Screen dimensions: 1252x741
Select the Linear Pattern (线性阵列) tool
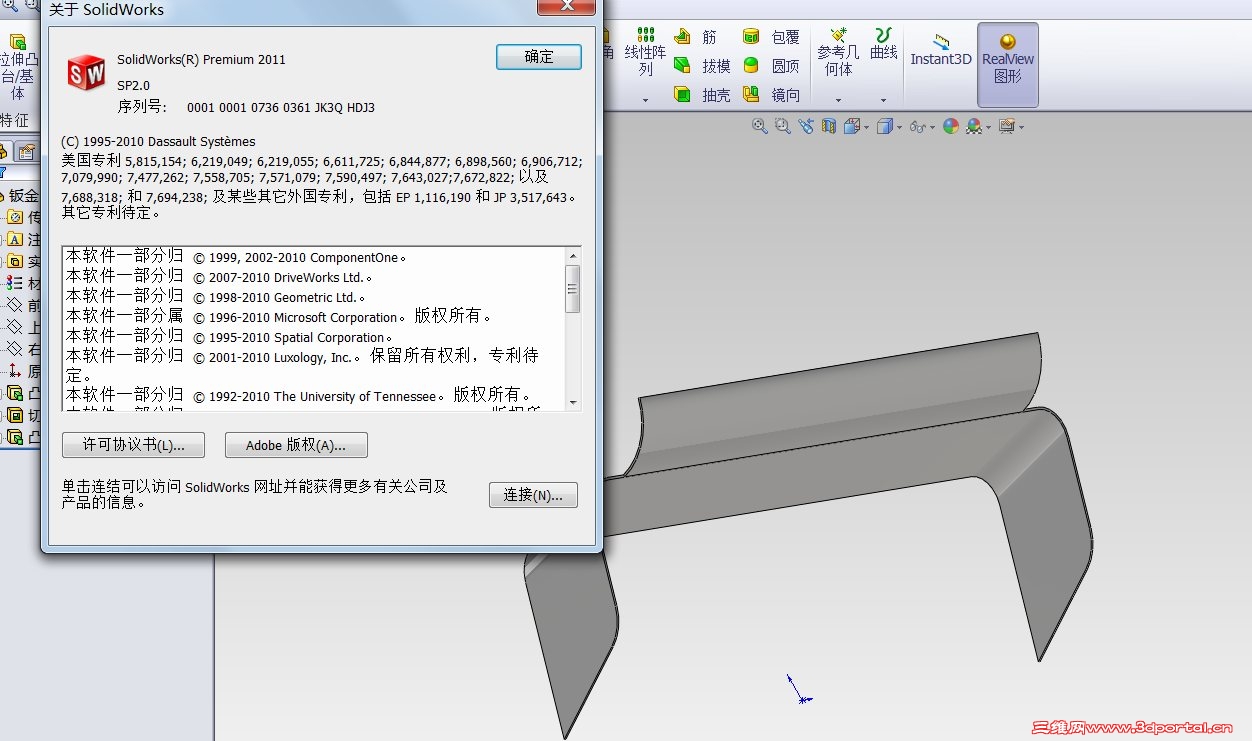[x=645, y=52]
